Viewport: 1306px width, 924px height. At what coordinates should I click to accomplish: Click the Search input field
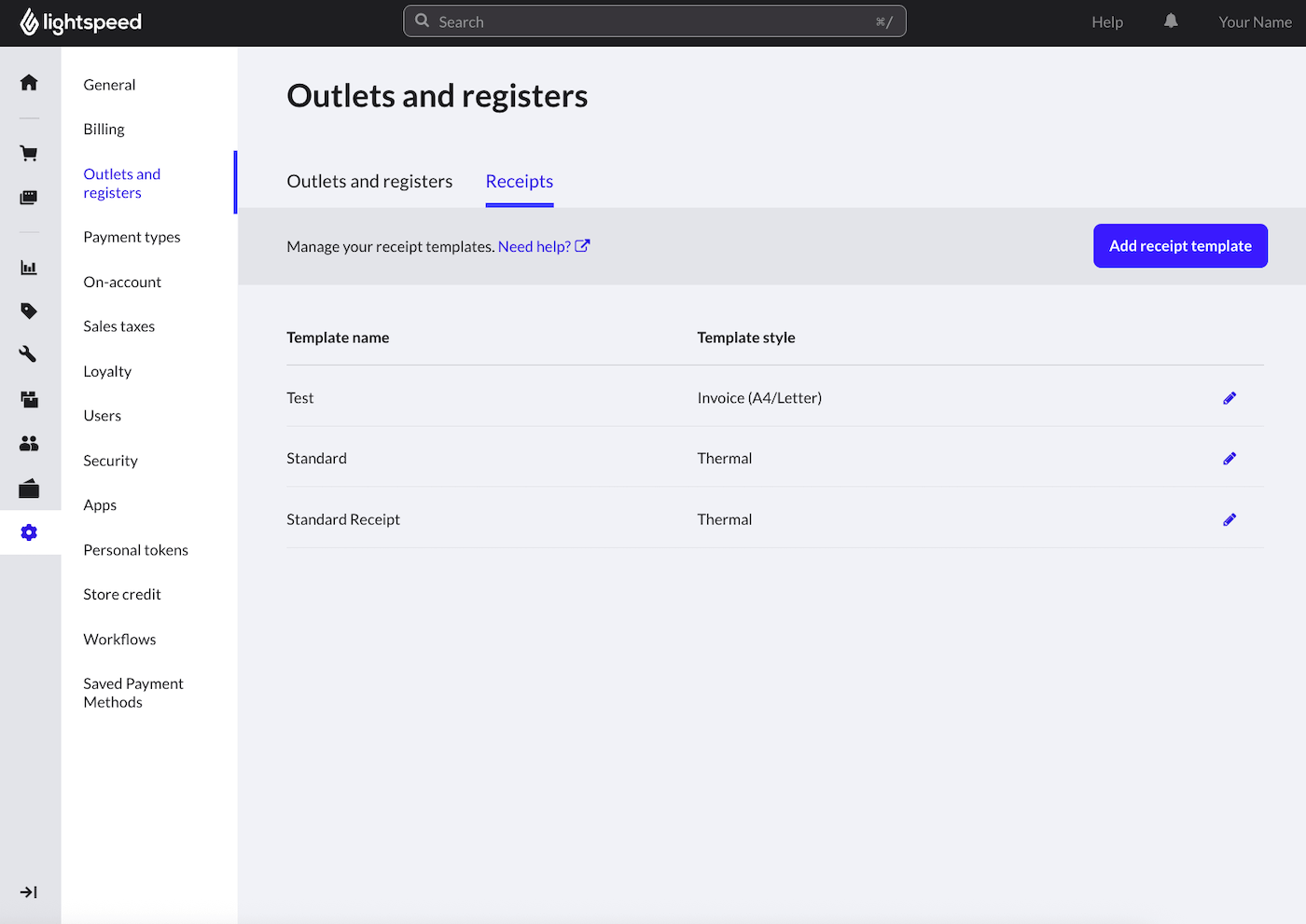[654, 21]
